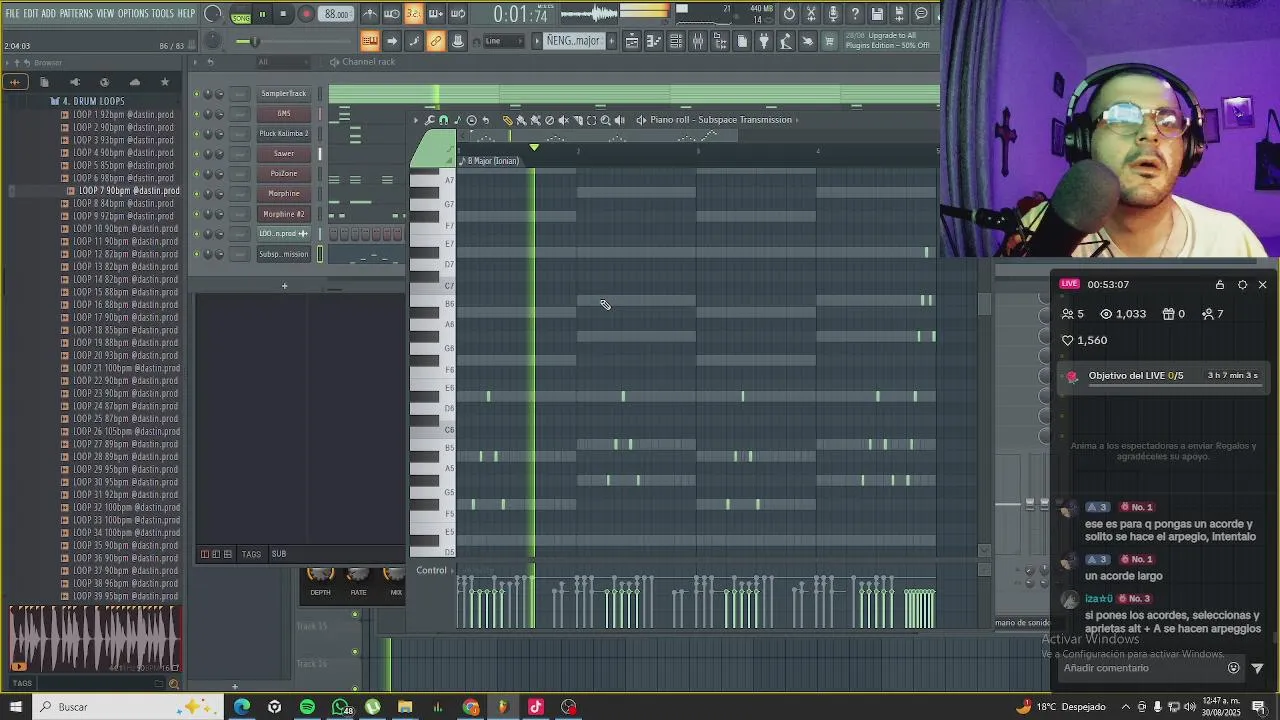
Task: Open the piano roll wrench tools menu
Action: (429, 120)
